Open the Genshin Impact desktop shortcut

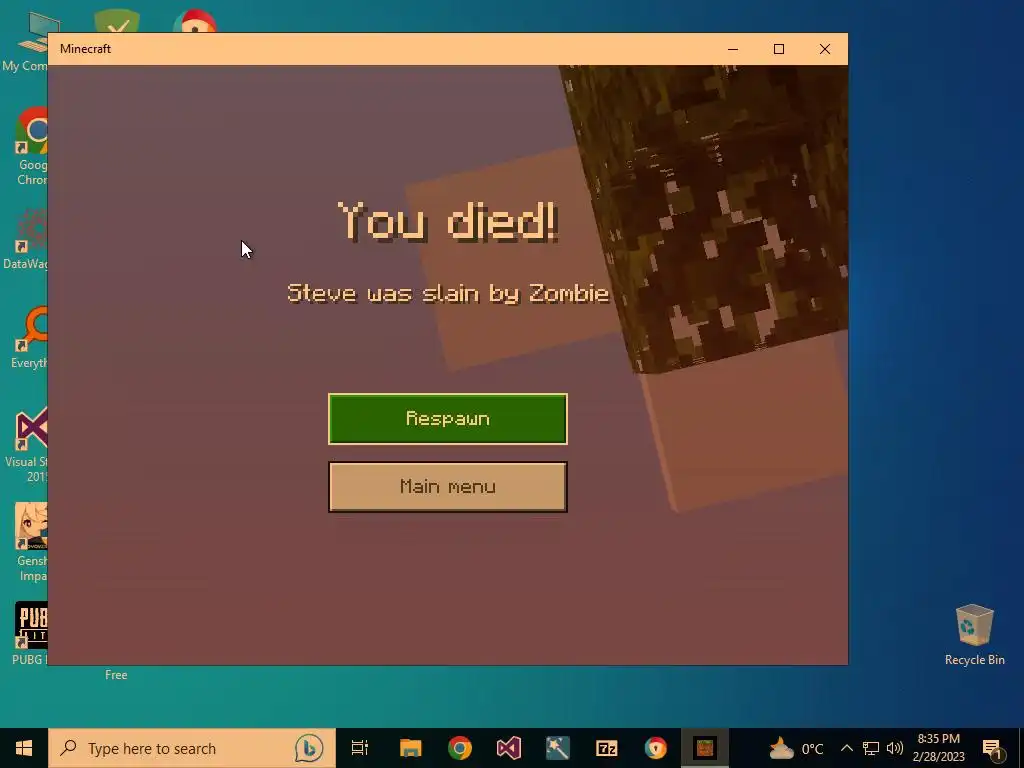[x=30, y=543]
